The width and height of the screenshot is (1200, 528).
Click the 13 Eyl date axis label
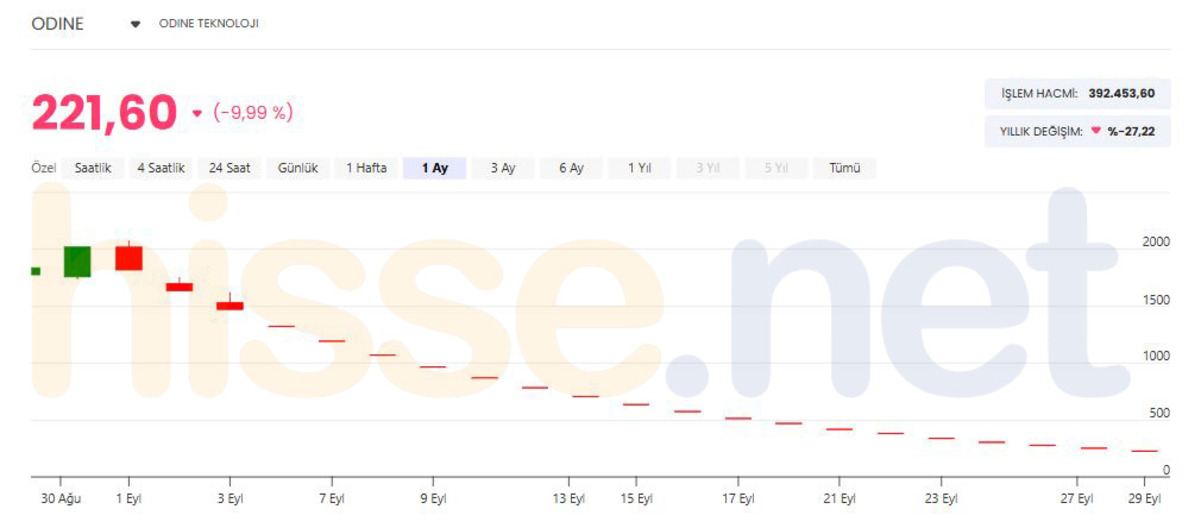click(568, 498)
